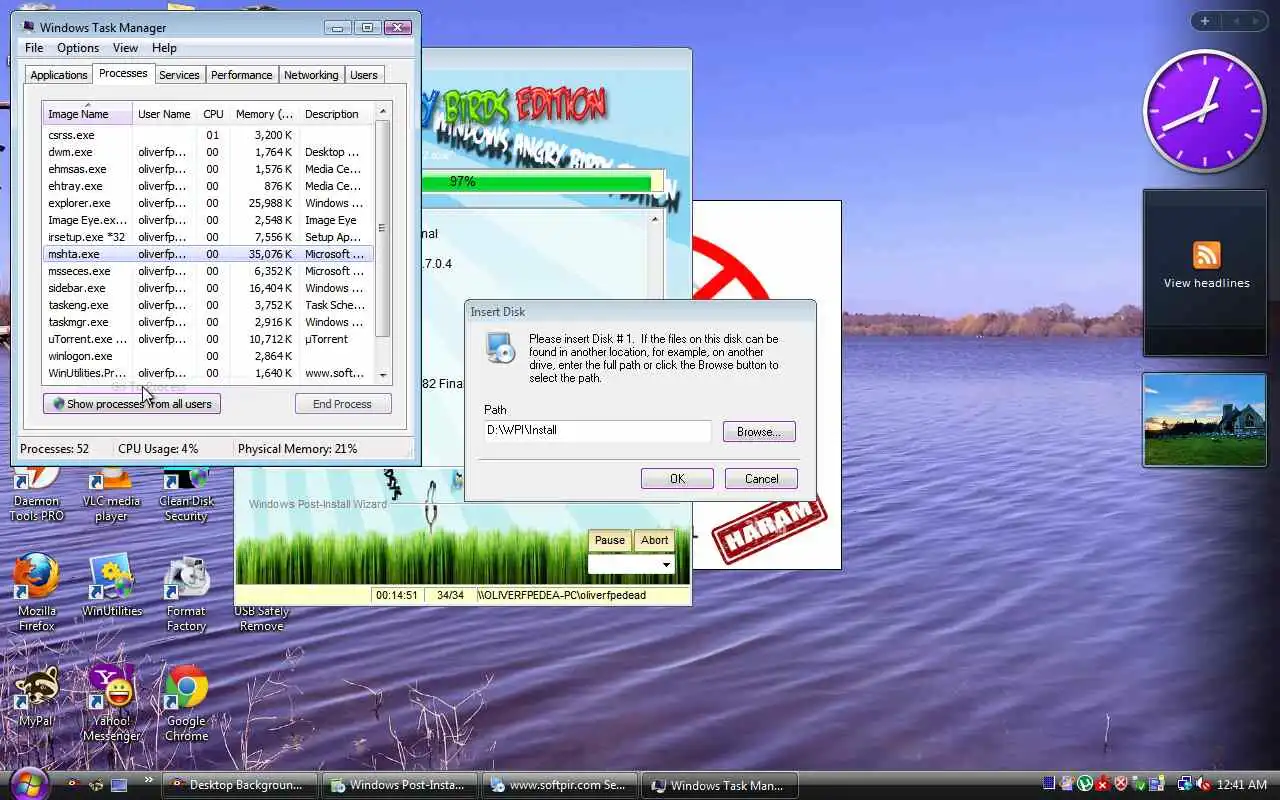
Task: Click OK in the Insert Disk dialog
Action: (677, 479)
